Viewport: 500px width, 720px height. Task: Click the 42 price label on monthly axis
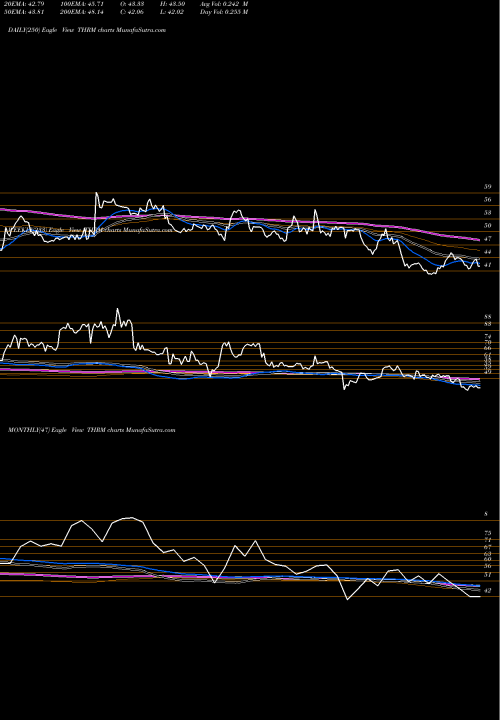488,591
